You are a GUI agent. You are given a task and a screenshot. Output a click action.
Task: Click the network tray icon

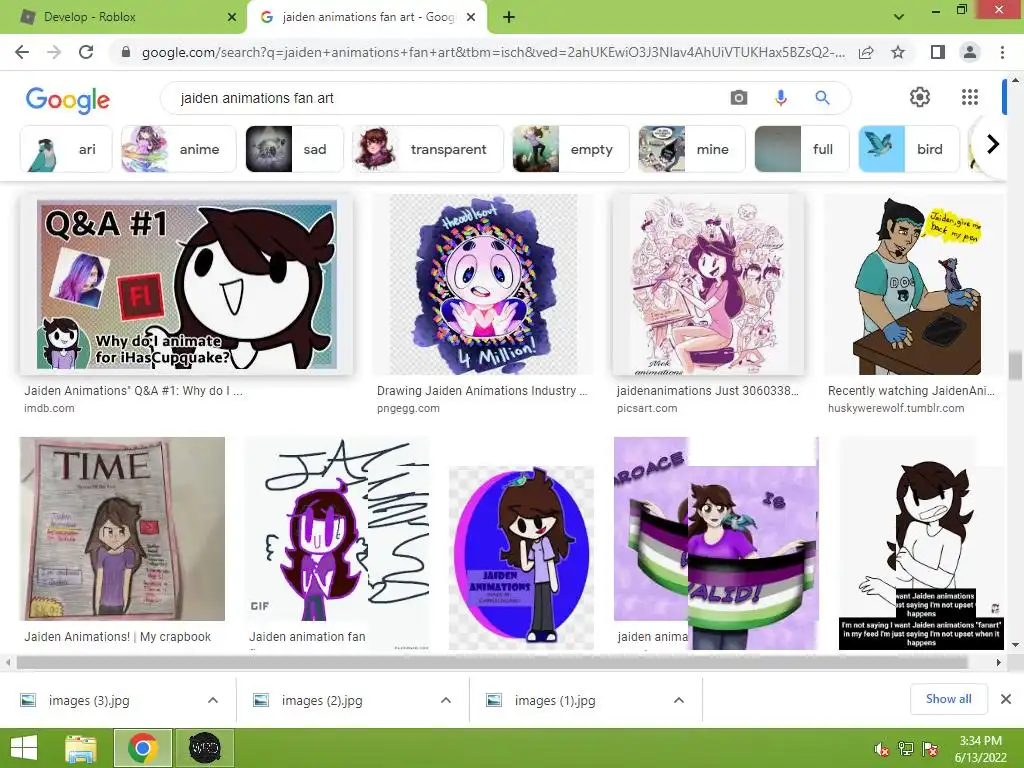(906, 749)
